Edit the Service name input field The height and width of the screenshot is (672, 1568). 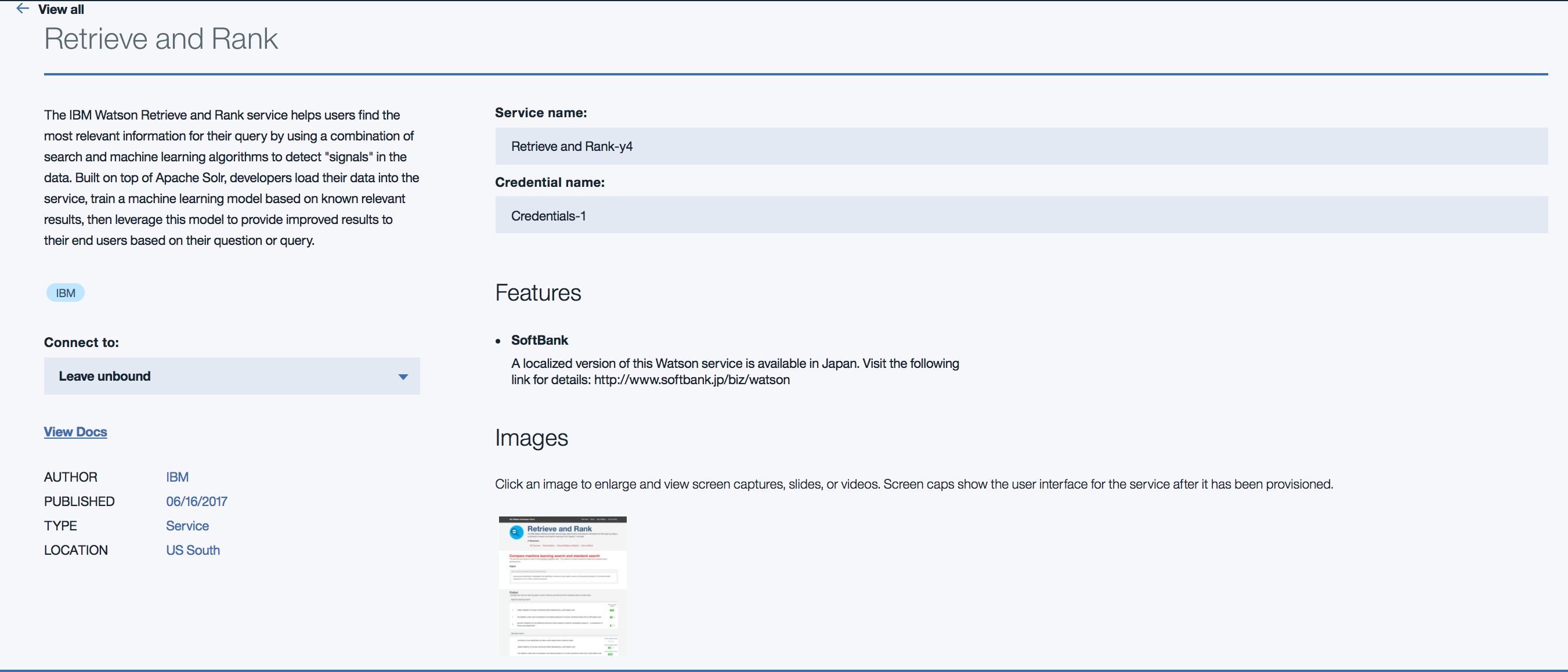(x=1021, y=146)
